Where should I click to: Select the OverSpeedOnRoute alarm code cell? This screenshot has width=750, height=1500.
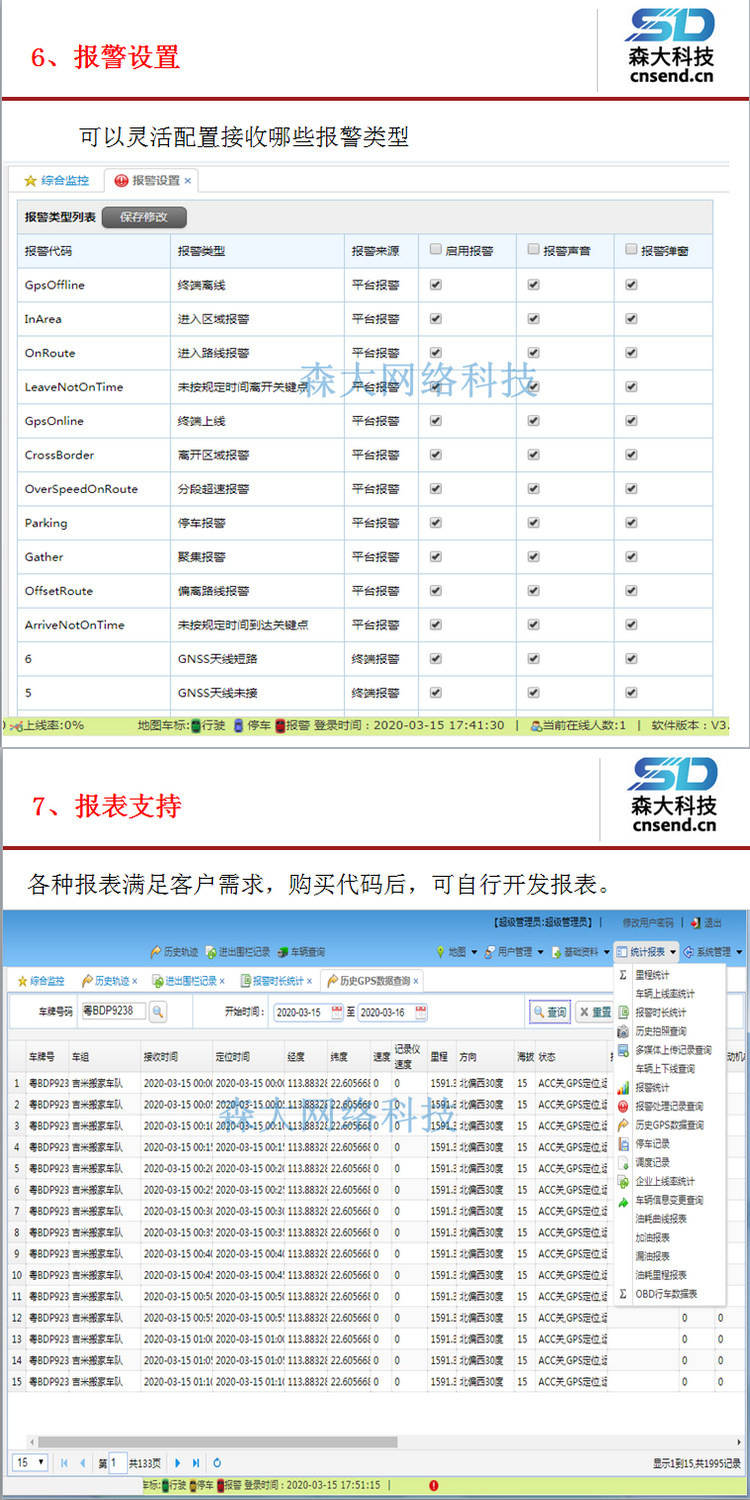click(x=95, y=489)
